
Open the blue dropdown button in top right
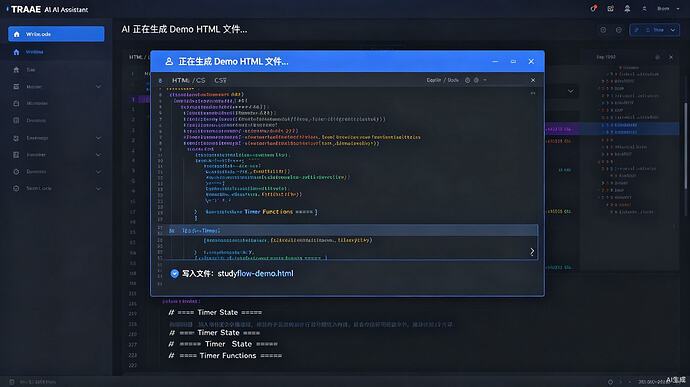tap(655, 30)
